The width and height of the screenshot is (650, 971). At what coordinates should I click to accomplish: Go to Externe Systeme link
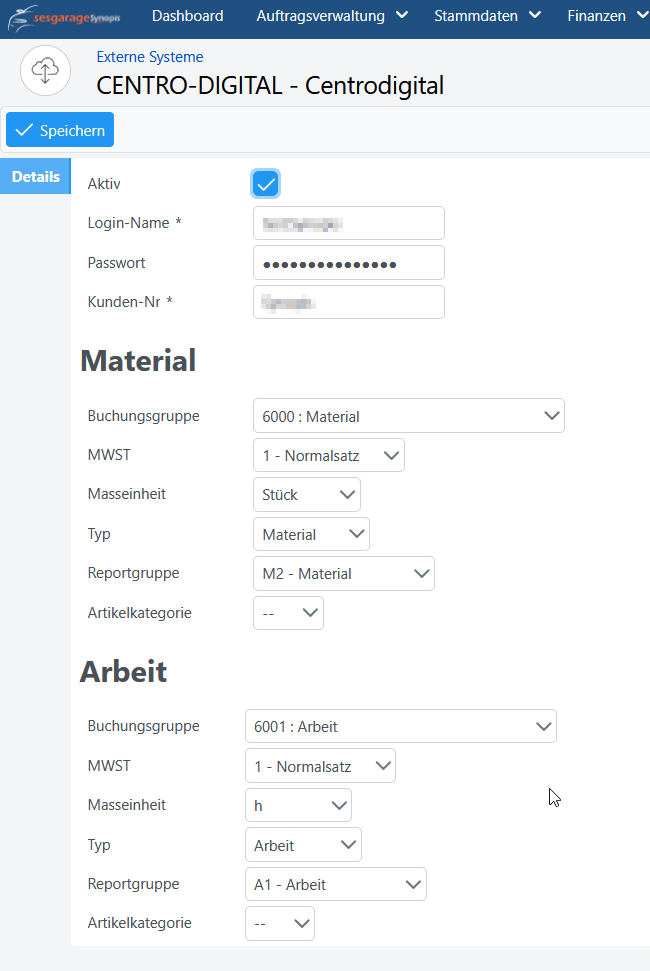tap(150, 57)
